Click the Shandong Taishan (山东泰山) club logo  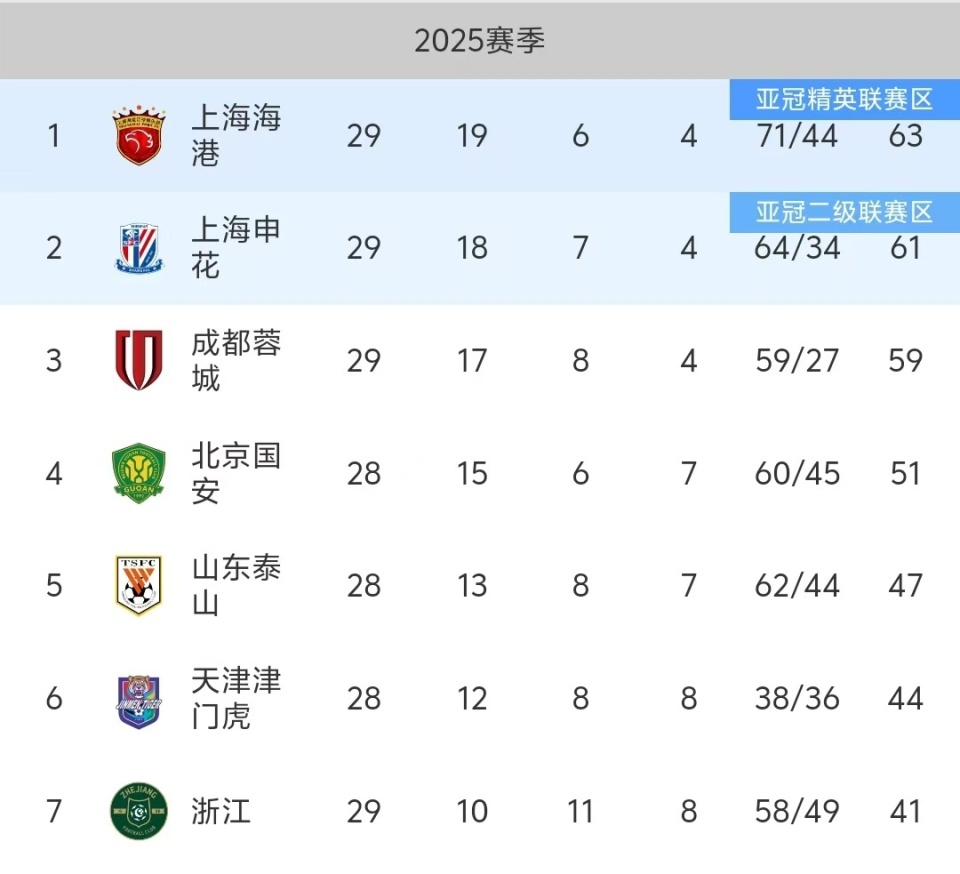point(139,585)
